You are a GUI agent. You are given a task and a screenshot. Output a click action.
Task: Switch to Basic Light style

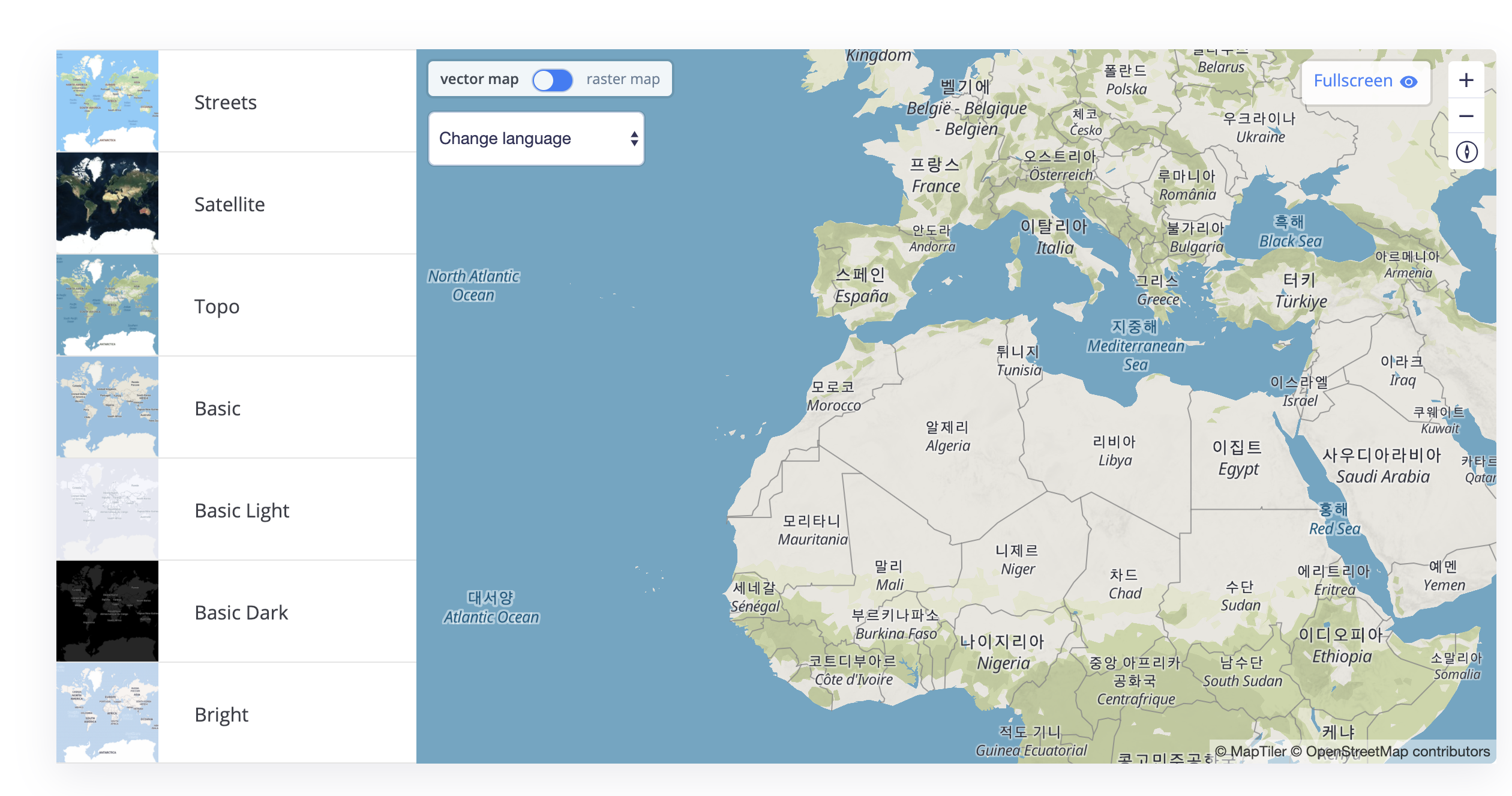(242, 510)
